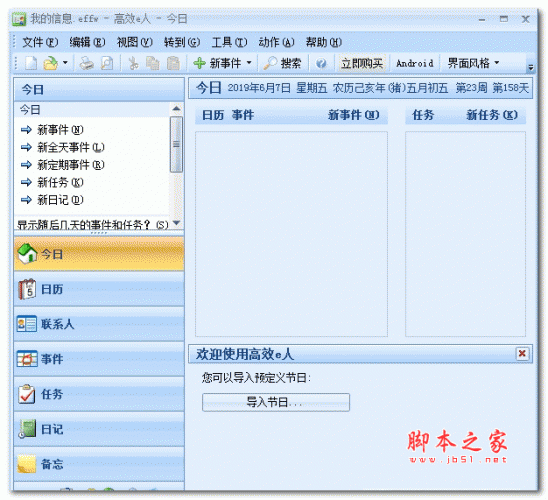Click the 导入节日... button
This screenshot has width=548, height=500.
tap(276, 402)
